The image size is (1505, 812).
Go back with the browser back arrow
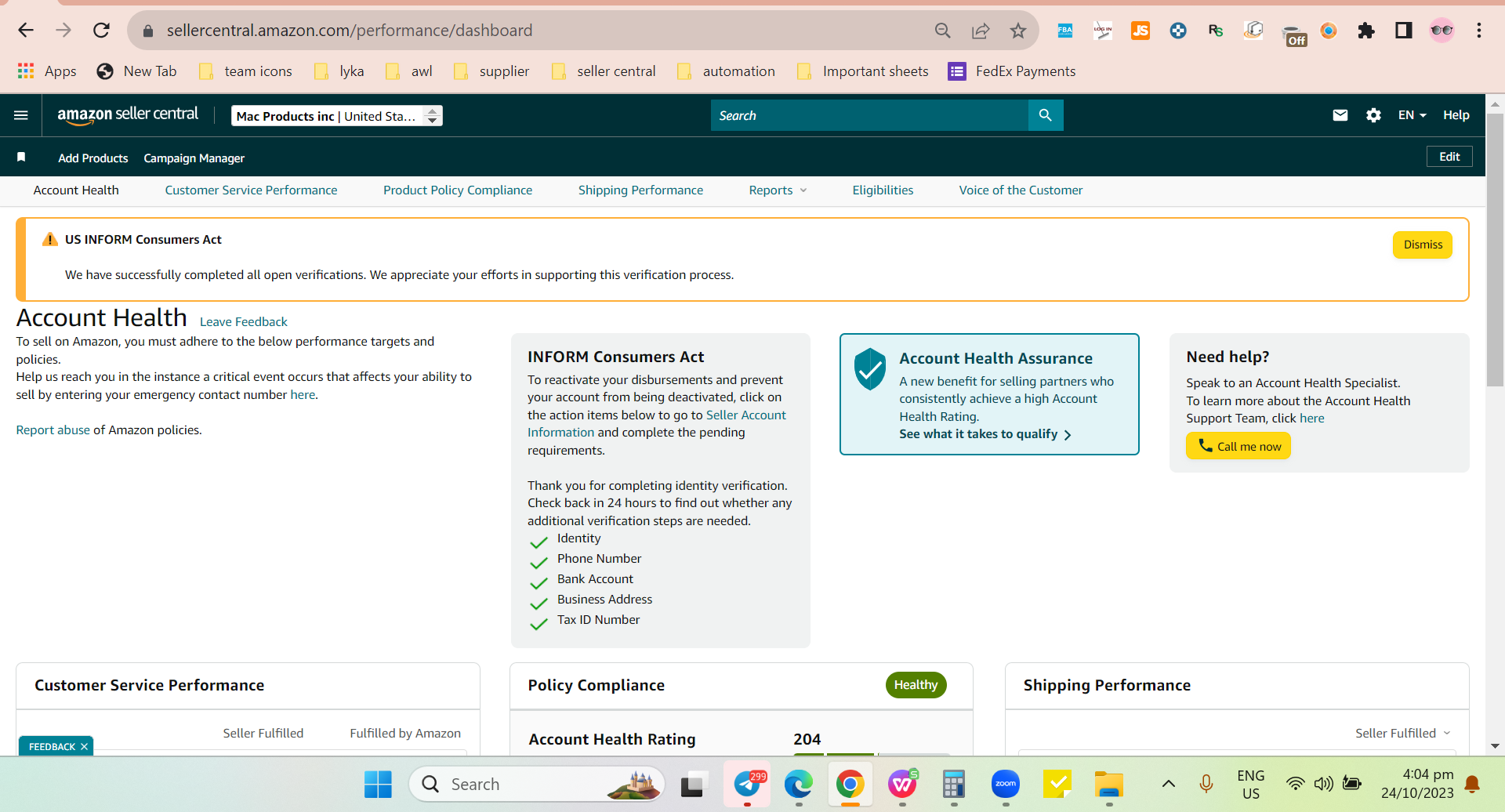[x=26, y=31]
